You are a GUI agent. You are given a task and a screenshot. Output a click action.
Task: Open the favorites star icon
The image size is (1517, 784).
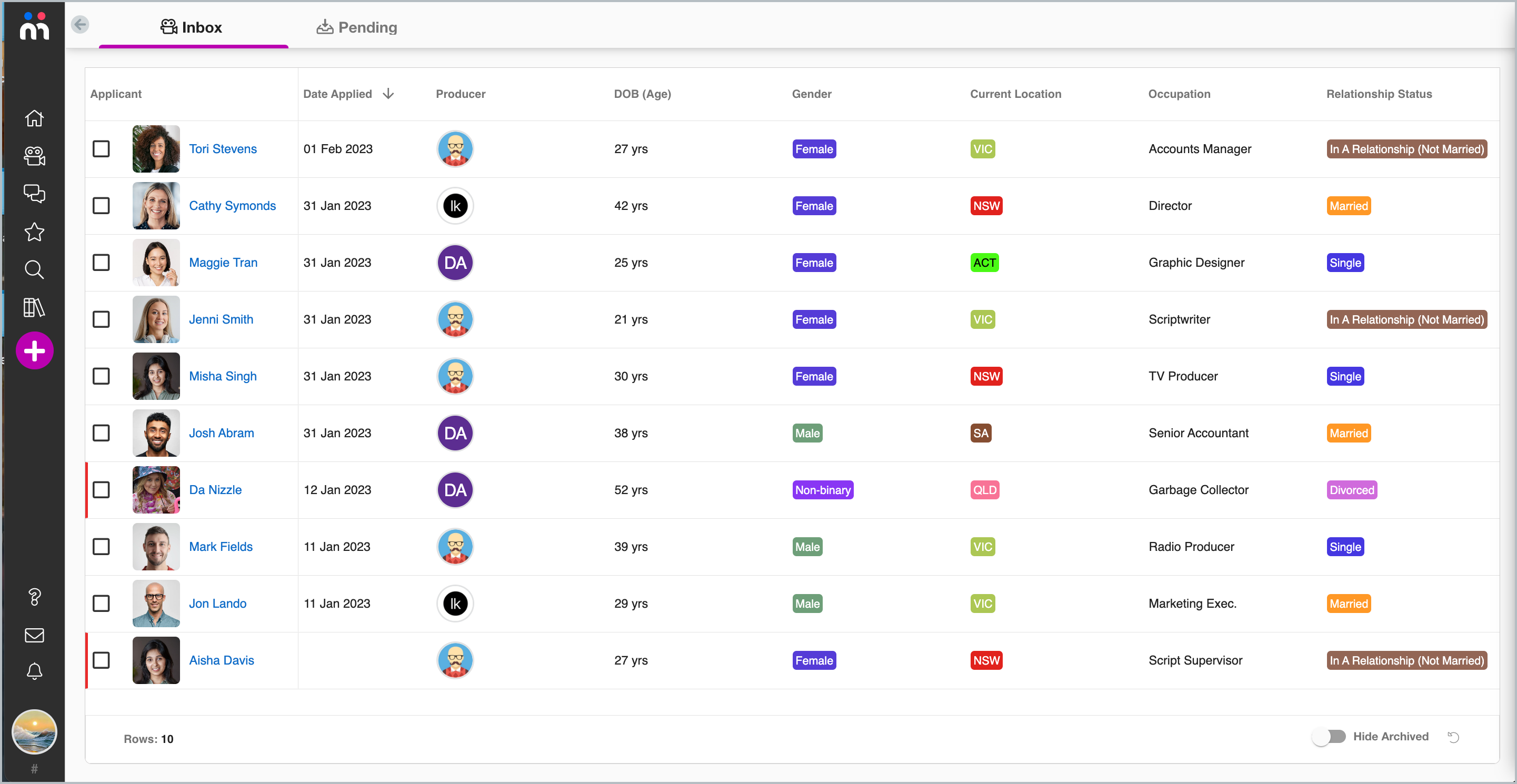(x=34, y=232)
